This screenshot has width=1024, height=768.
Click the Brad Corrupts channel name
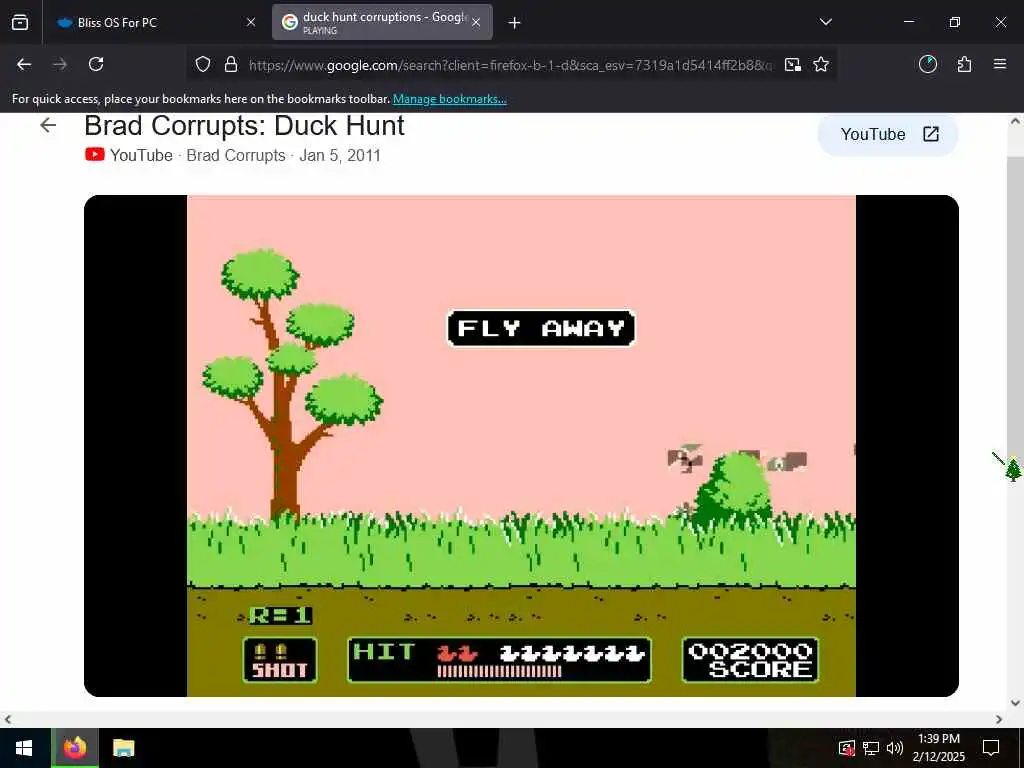point(236,155)
